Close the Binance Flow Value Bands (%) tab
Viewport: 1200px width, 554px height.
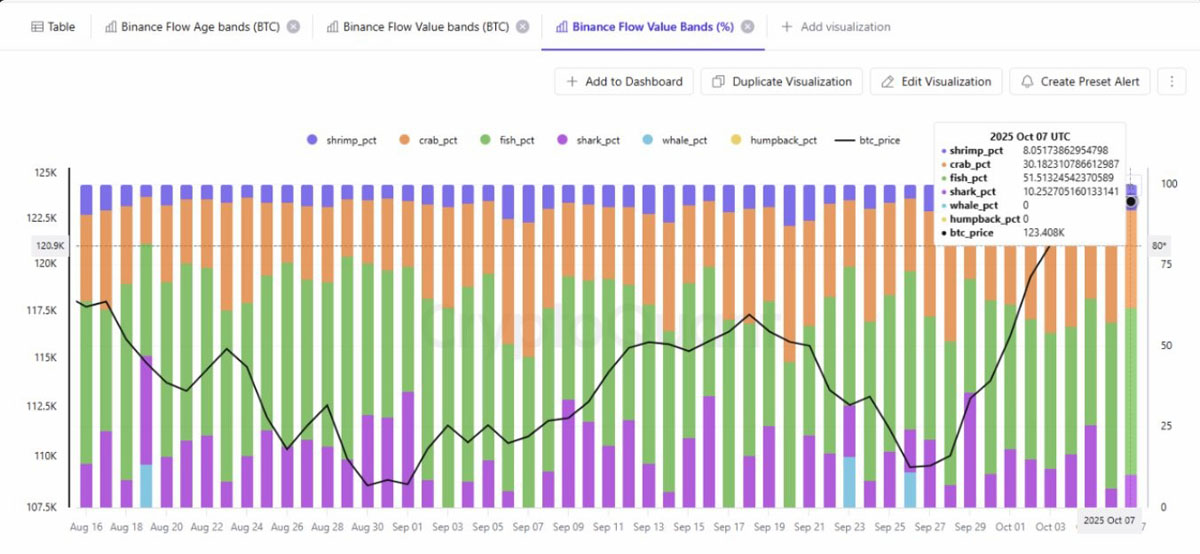point(748,27)
